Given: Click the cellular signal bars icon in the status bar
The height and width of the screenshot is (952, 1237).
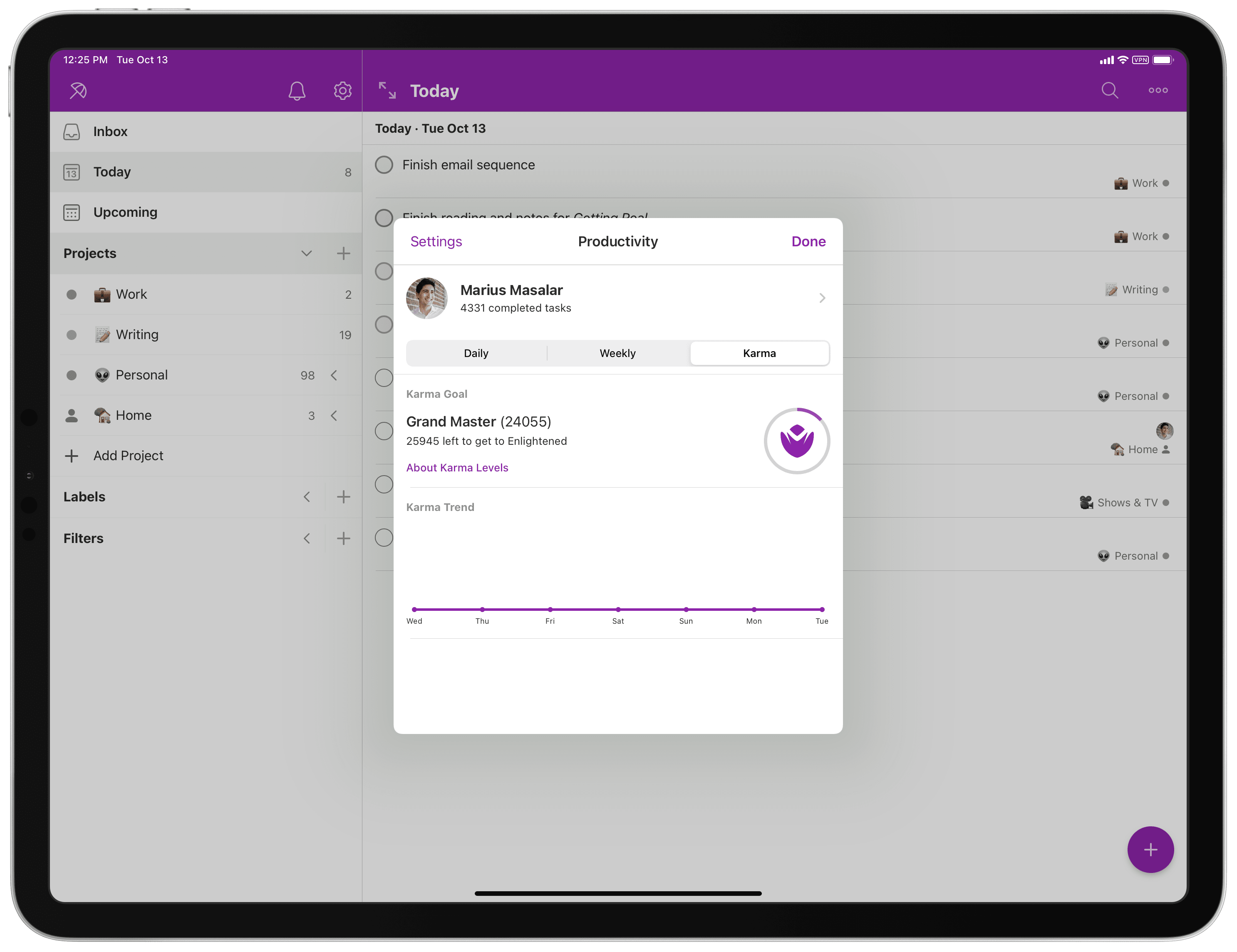Looking at the screenshot, I should [x=1106, y=60].
